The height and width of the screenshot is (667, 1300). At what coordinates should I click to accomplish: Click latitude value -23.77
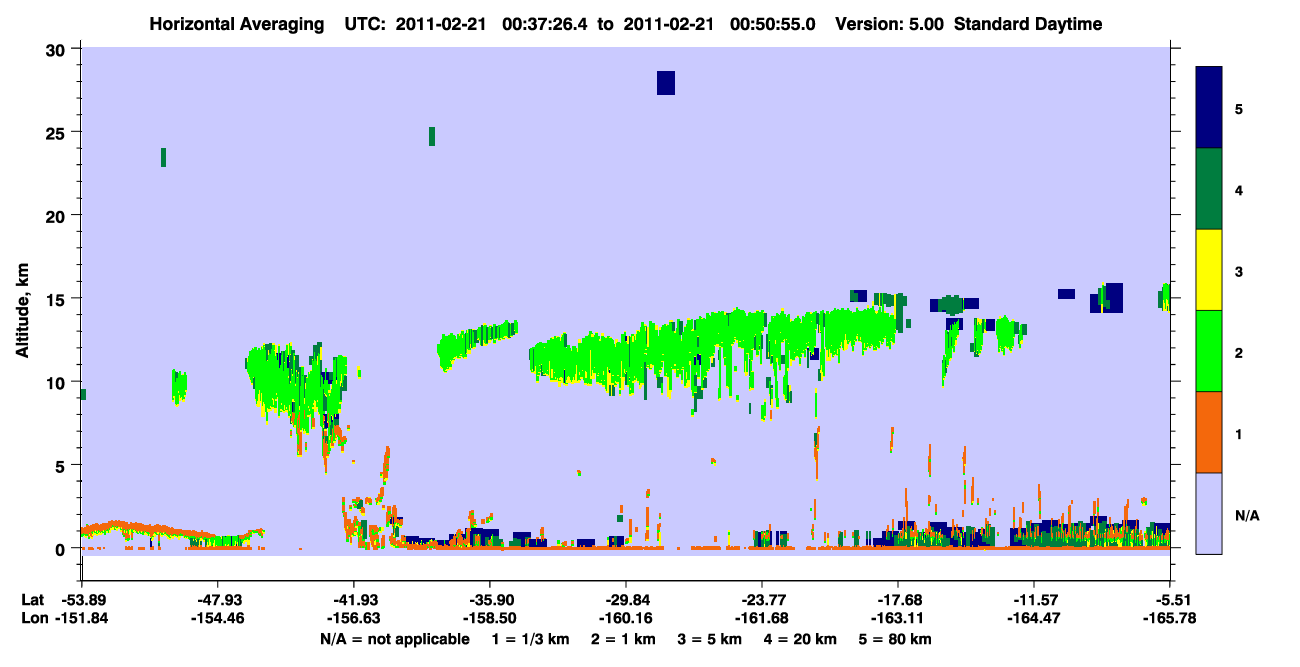tap(762, 600)
